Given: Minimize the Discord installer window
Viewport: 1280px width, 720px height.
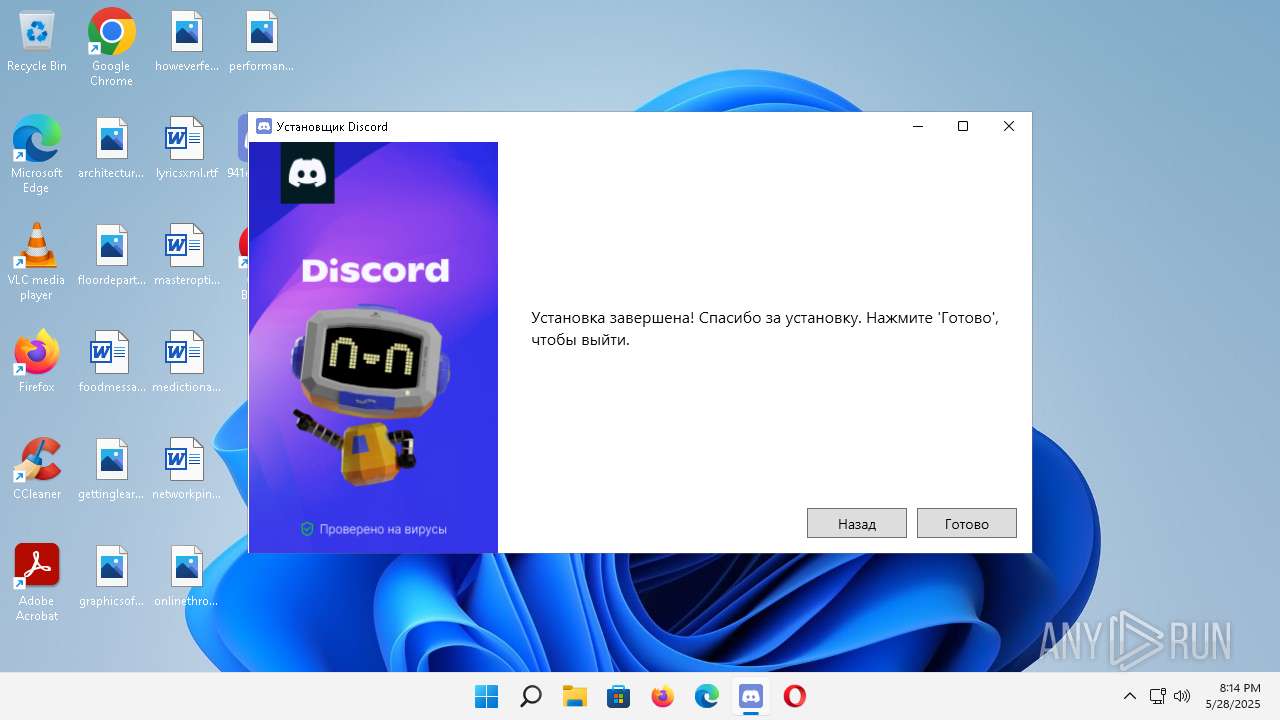Looking at the screenshot, I should [x=917, y=126].
